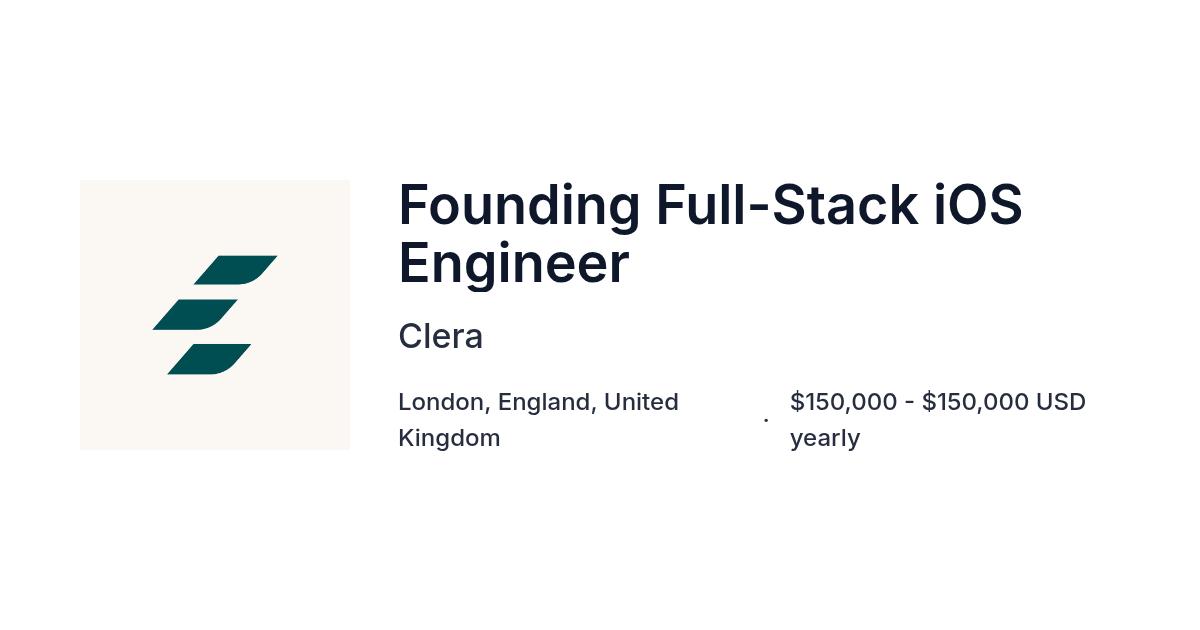Screen dimensions: 1200x630
Task: Click iOS in the job title
Action: click(977, 205)
